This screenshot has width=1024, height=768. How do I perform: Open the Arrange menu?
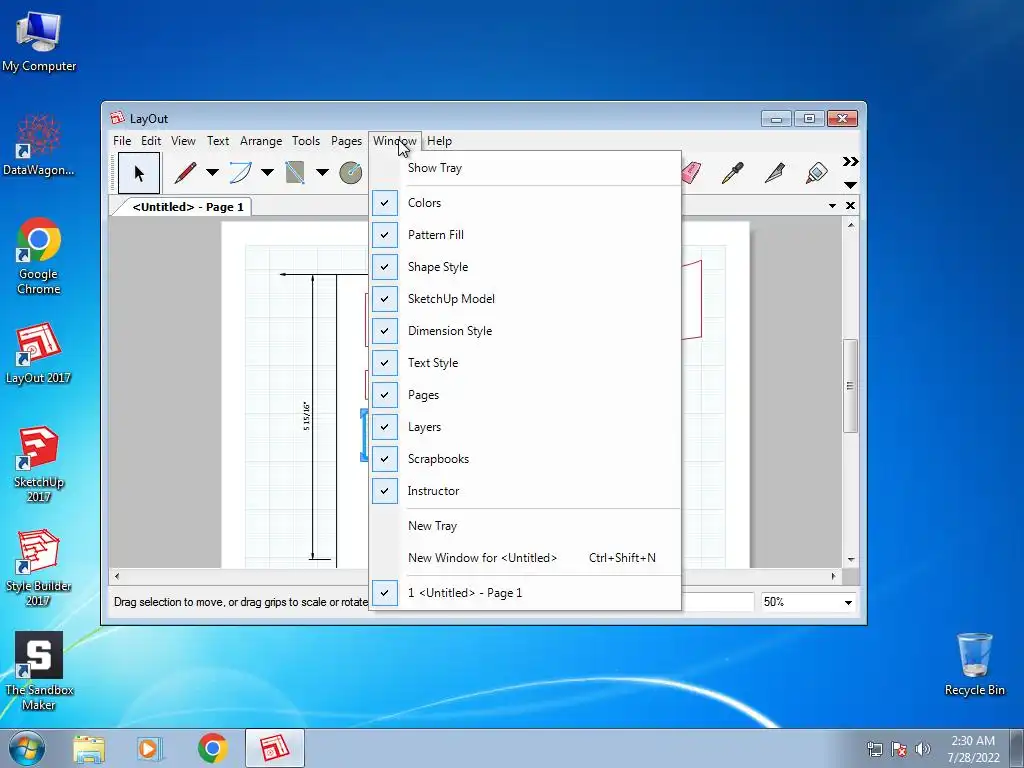pyautogui.click(x=261, y=141)
